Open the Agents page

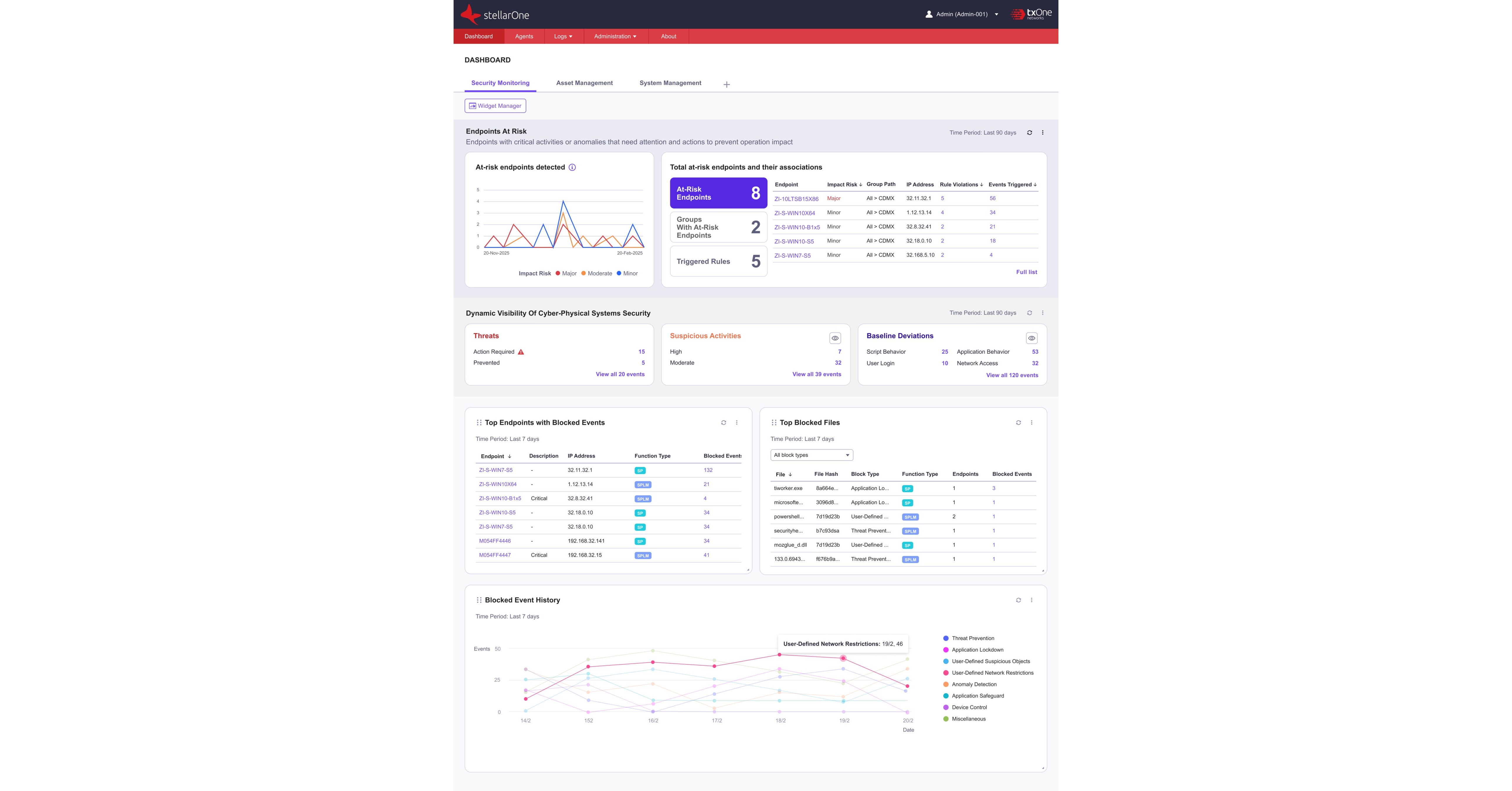pos(524,36)
